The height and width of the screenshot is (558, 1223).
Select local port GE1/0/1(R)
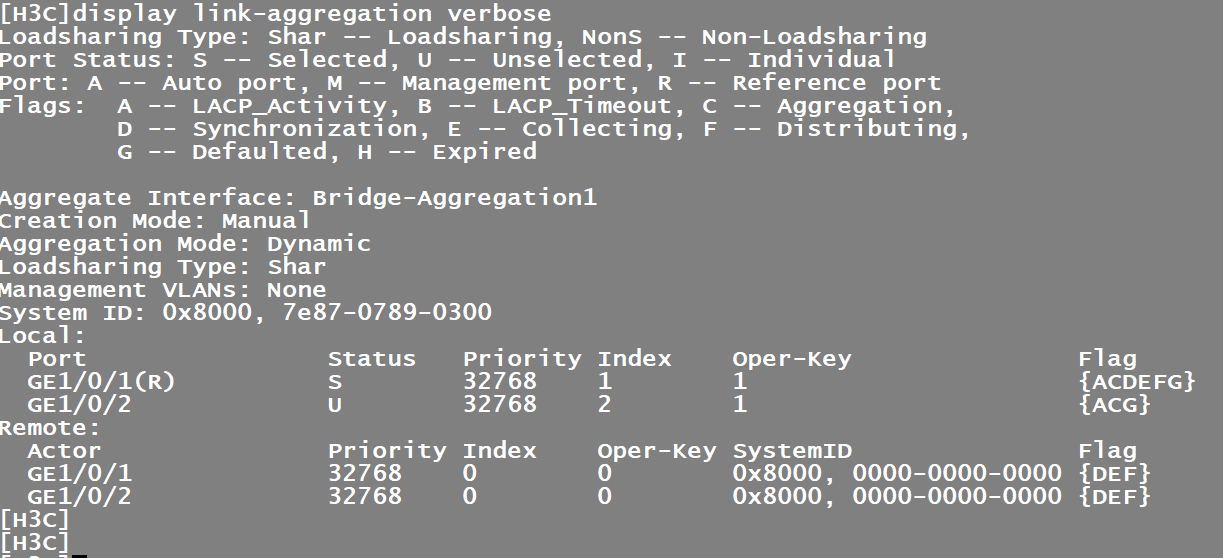tap(88, 382)
